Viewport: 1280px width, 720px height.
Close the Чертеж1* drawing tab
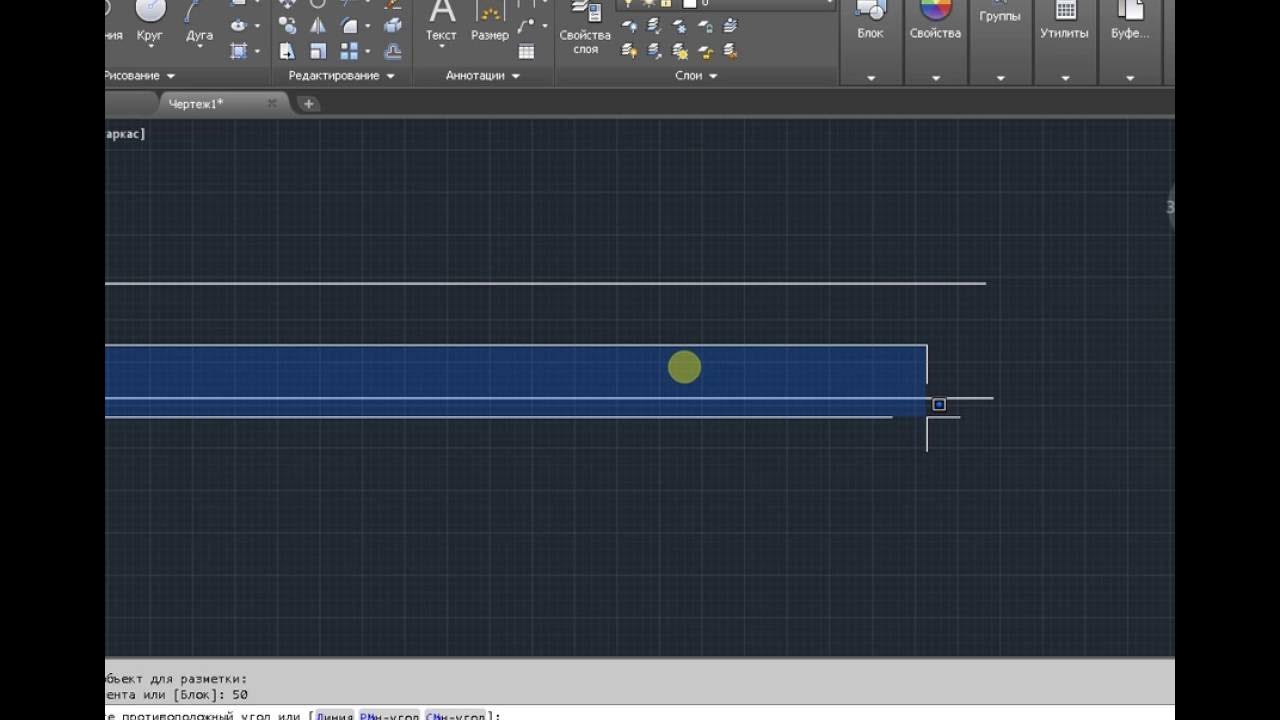click(x=272, y=103)
